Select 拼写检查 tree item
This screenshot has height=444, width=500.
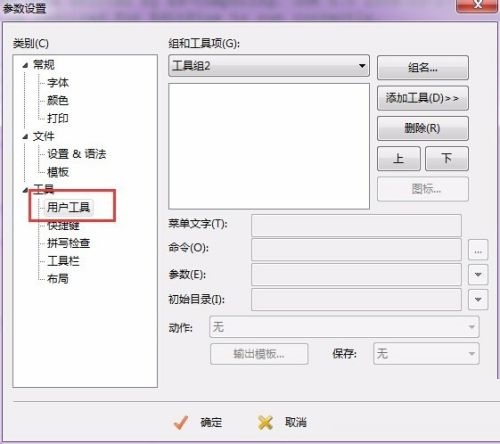click(68, 243)
